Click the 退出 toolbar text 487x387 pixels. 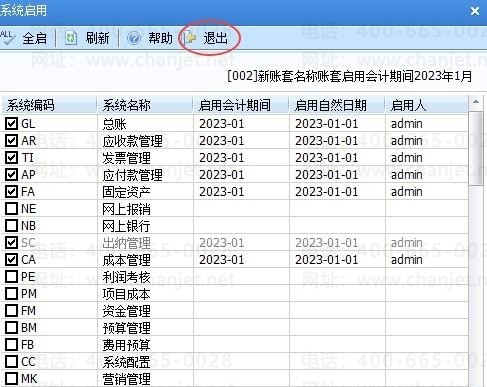pyautogui.click(x=215, y=38)
